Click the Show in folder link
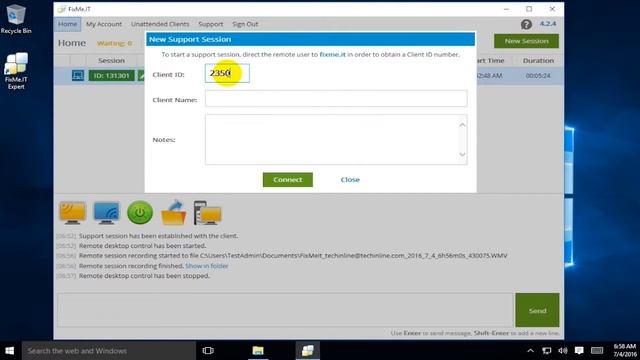The image size is (640, 360). pyautogui.click(x=207, y=266)
